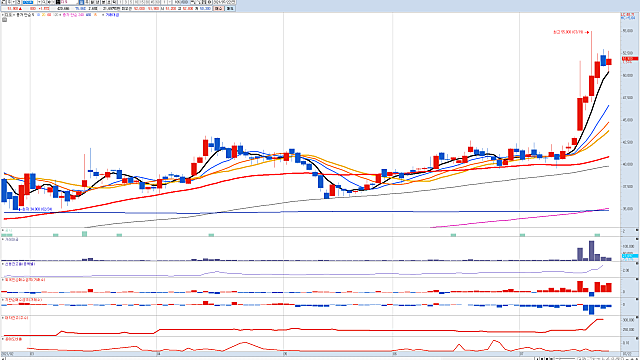The height and width of the screenshot is (360, 640).
Task: Click the black square at signal panel's right edge
Action: pyautogui.click(x=637, y=231)
